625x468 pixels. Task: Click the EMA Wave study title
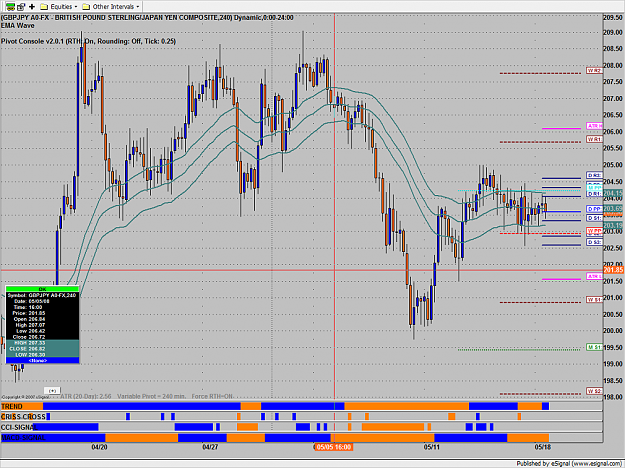pos(18,26)
